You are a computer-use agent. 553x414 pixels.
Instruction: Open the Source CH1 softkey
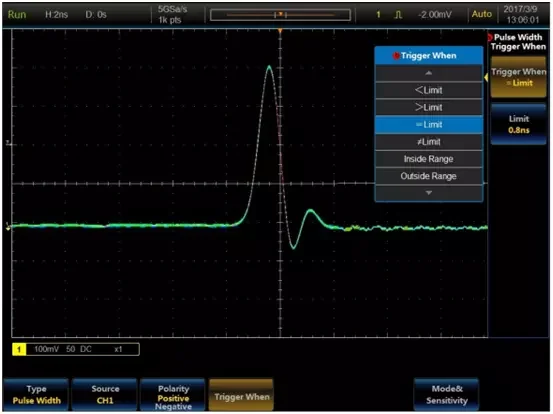(105, 395)
